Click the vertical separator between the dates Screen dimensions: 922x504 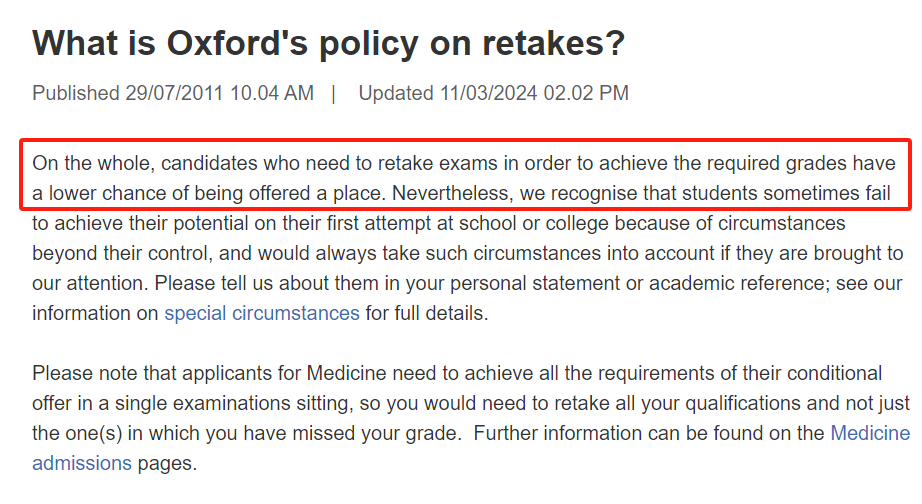click(x=334, y=94)
